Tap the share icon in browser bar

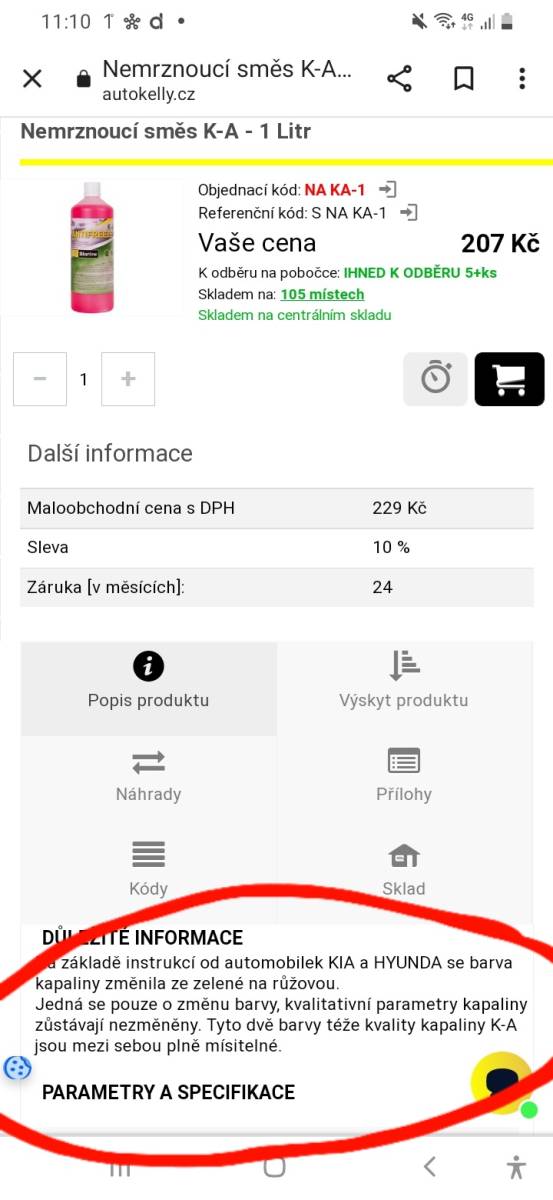(x=400, y=79)
